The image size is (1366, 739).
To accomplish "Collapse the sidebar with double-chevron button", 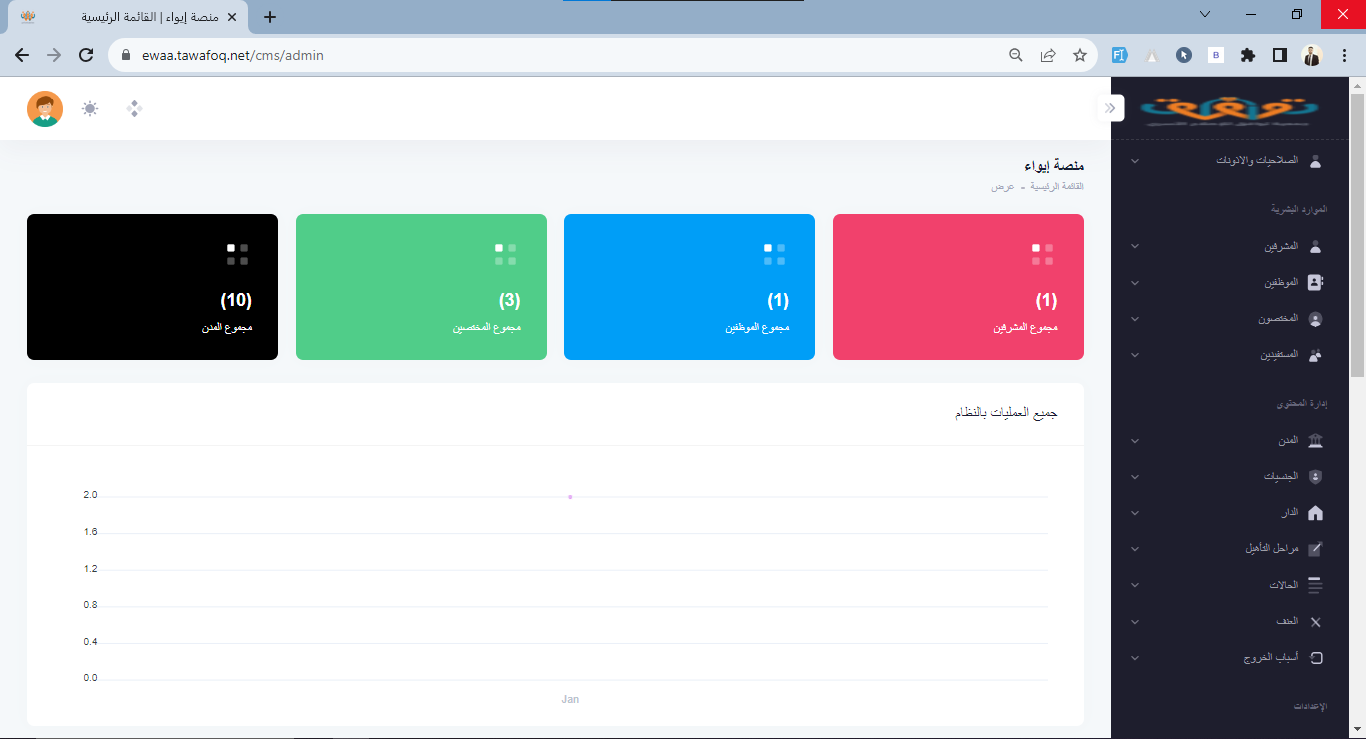I will 1110,108.
